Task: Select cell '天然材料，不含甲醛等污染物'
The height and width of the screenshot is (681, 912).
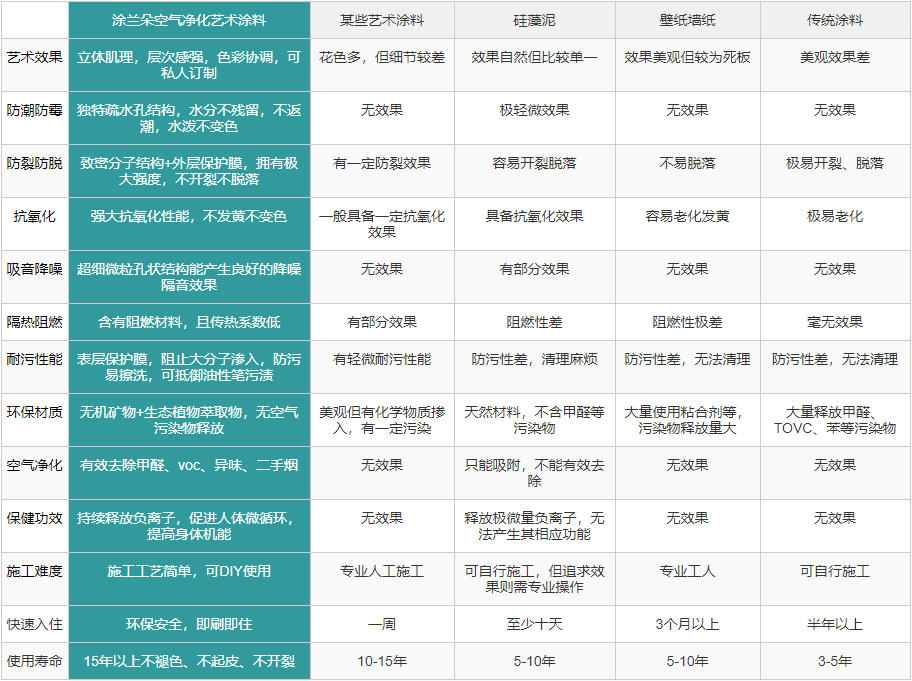Action: click(535, 420)
